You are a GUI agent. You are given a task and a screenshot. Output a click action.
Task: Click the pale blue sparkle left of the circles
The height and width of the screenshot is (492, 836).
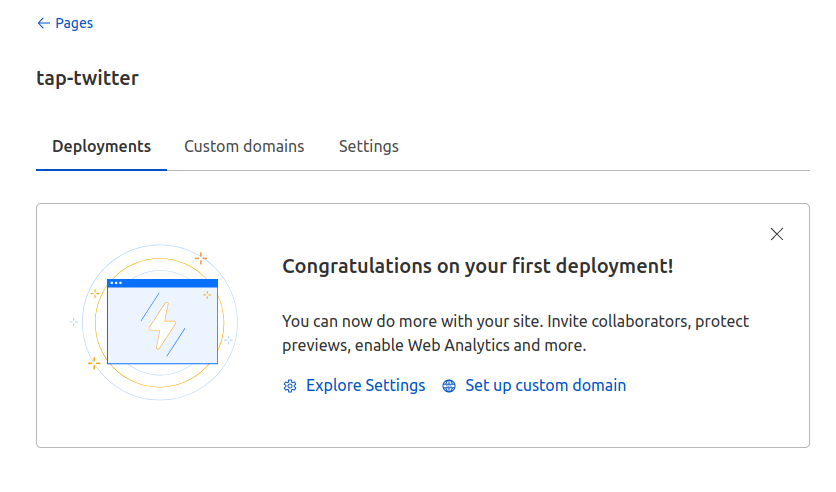pyautogui.click(x=74, y=322)
